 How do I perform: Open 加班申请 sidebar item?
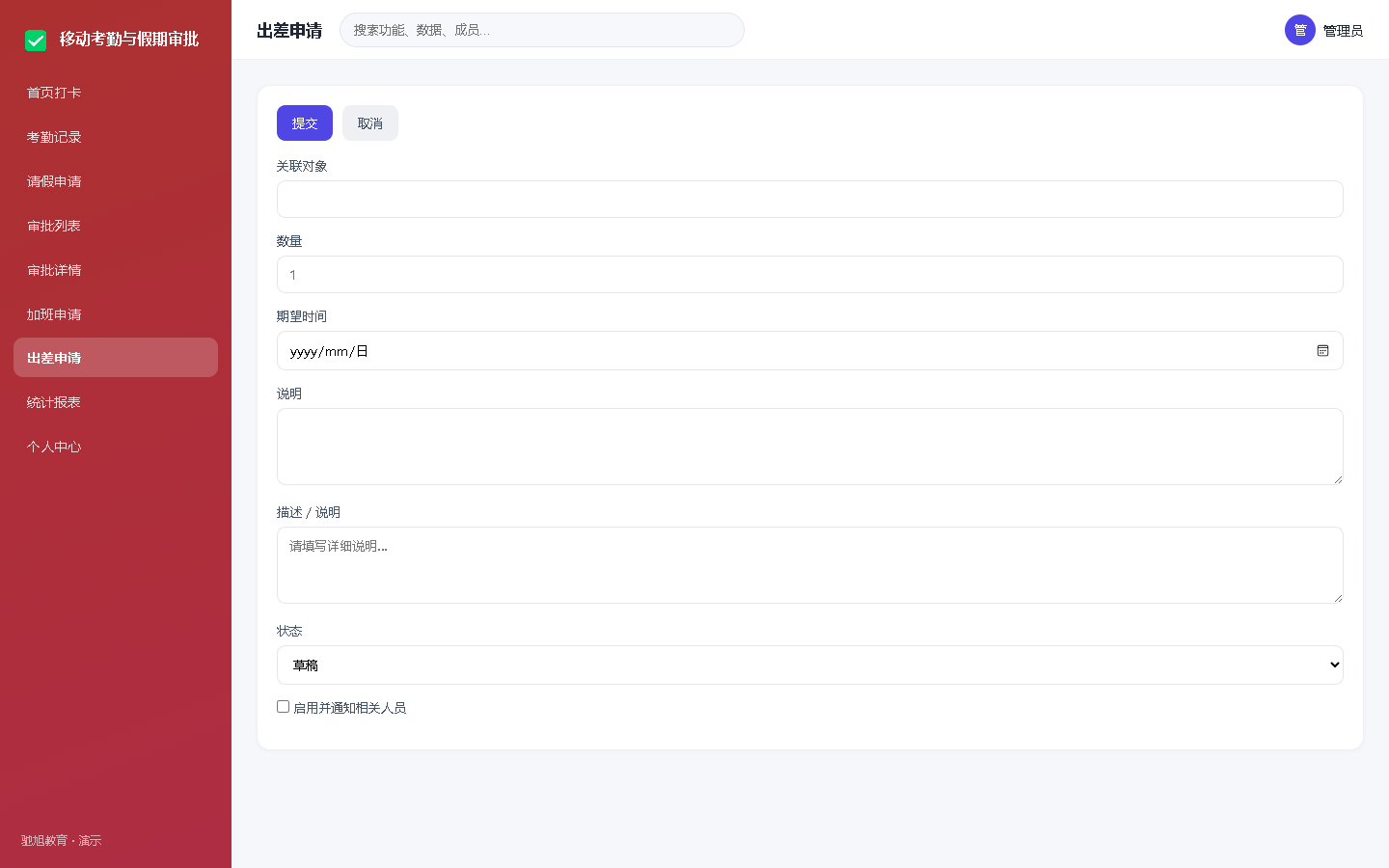116,314
